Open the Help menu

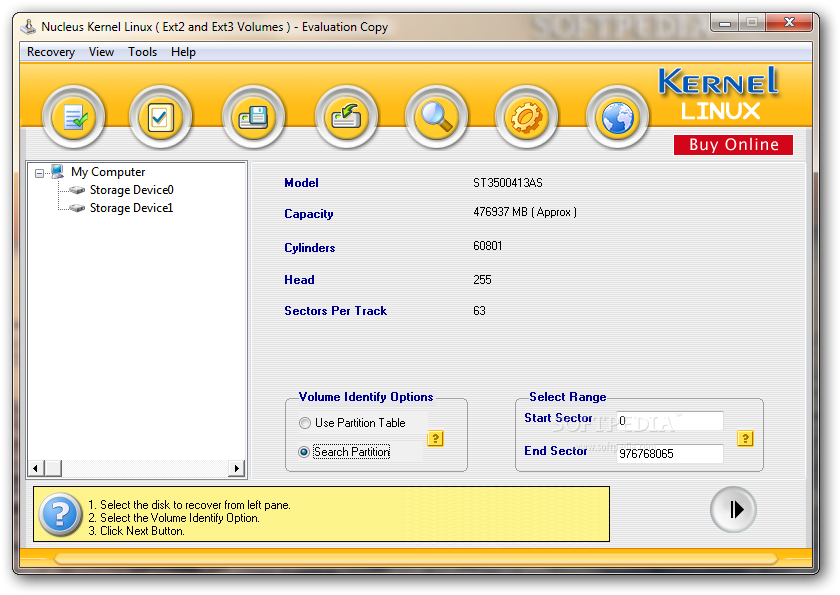pos(183,52)
